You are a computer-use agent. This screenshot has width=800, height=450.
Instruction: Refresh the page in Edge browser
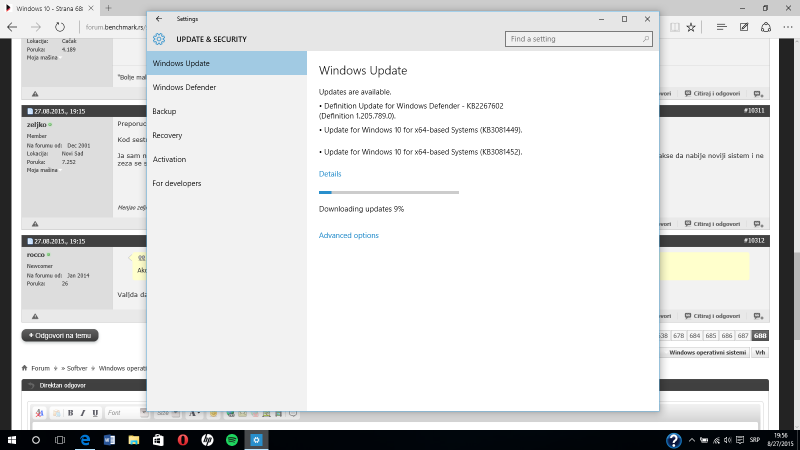[x=60, y=27]
